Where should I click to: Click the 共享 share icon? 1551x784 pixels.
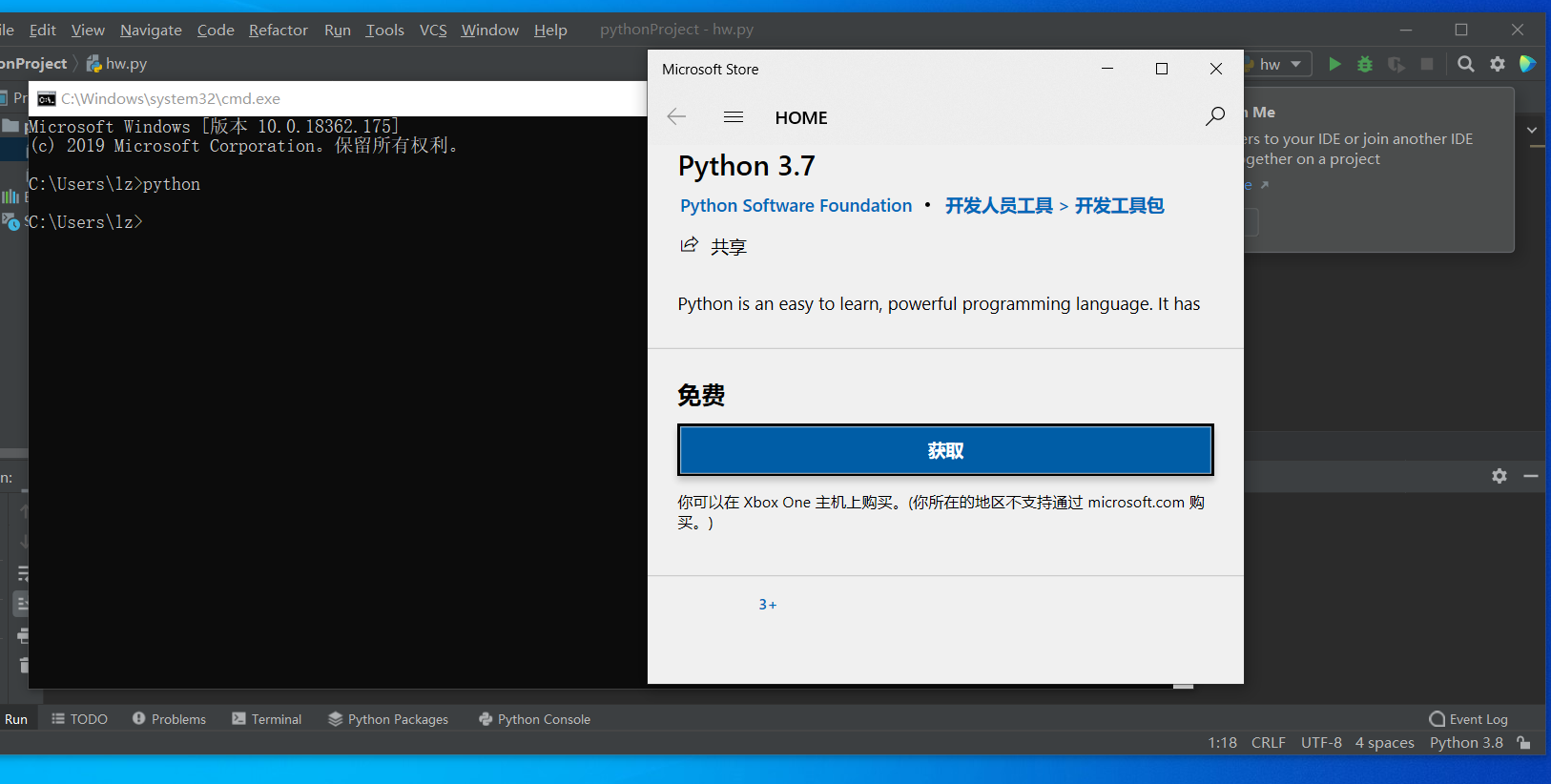click(x=689, y=245)
